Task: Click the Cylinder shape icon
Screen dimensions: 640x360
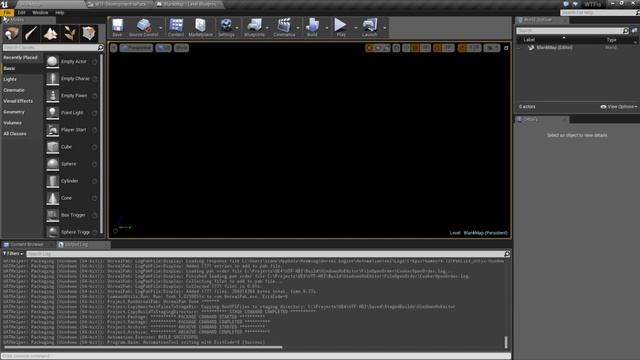Action: click(52, 181)
